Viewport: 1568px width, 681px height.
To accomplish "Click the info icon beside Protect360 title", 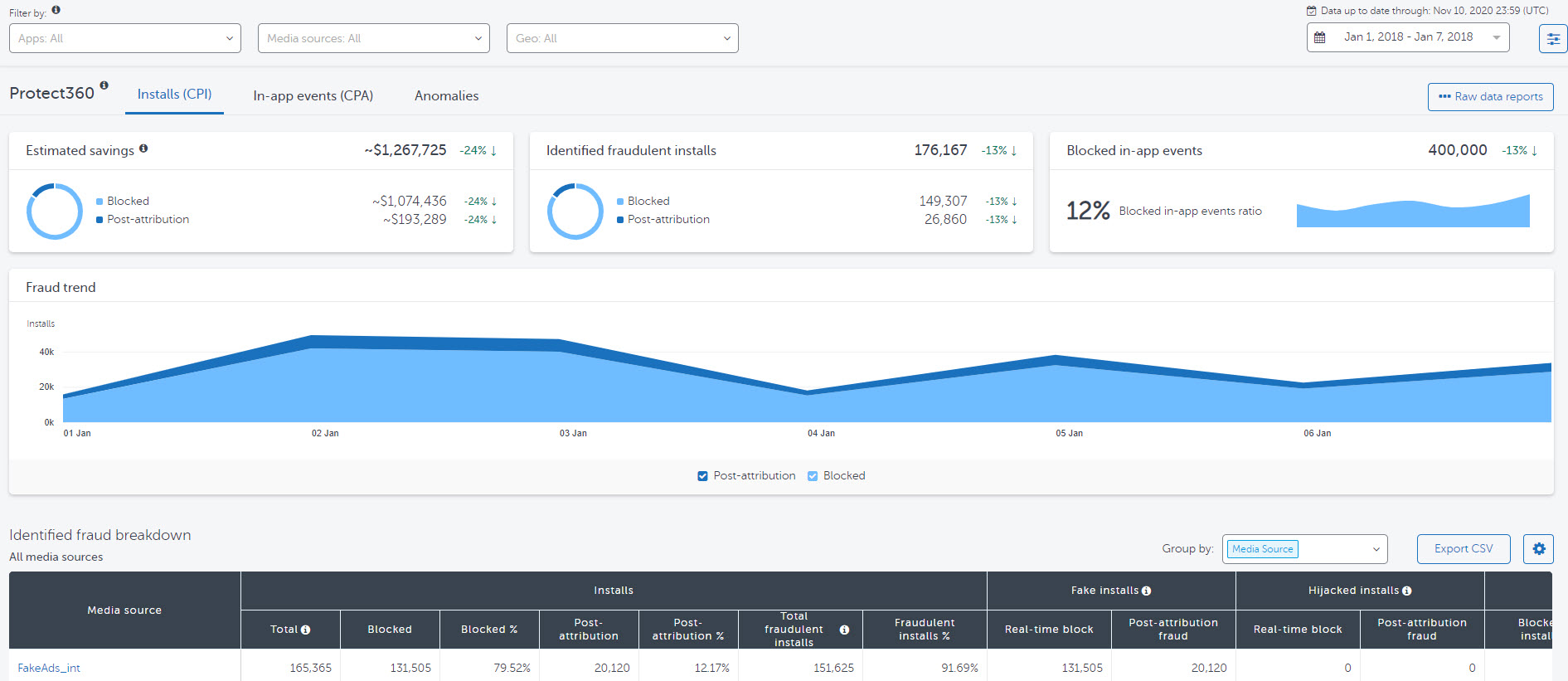I will point(104,85).
